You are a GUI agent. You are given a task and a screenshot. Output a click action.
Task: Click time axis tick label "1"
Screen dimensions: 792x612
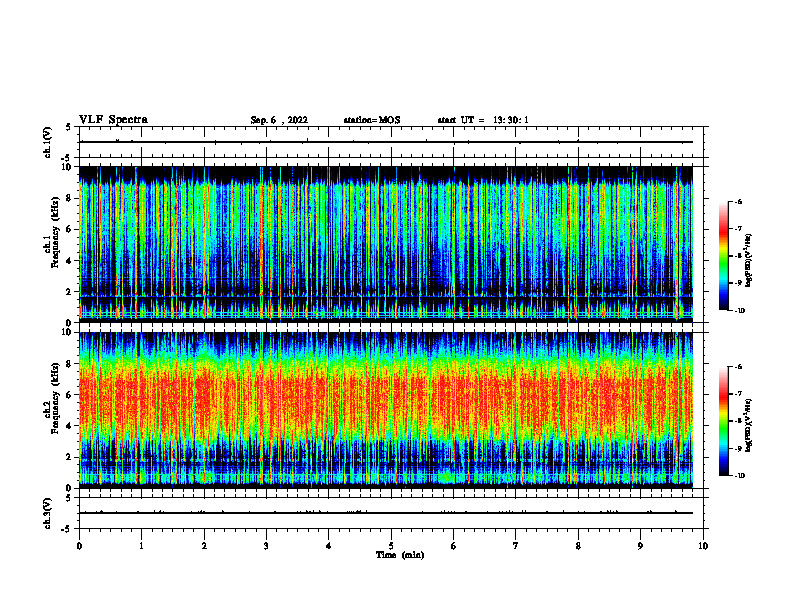click(141, 546)
